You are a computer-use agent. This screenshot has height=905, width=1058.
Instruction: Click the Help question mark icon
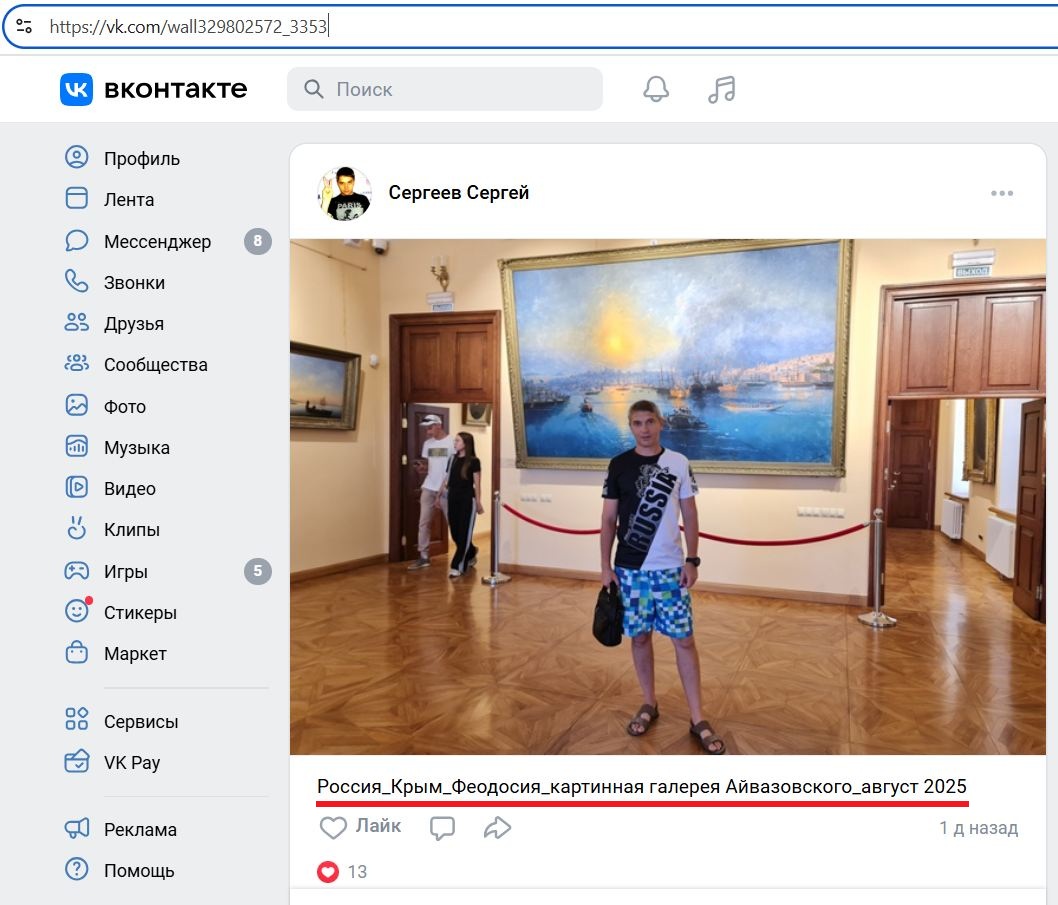[76, 870]
